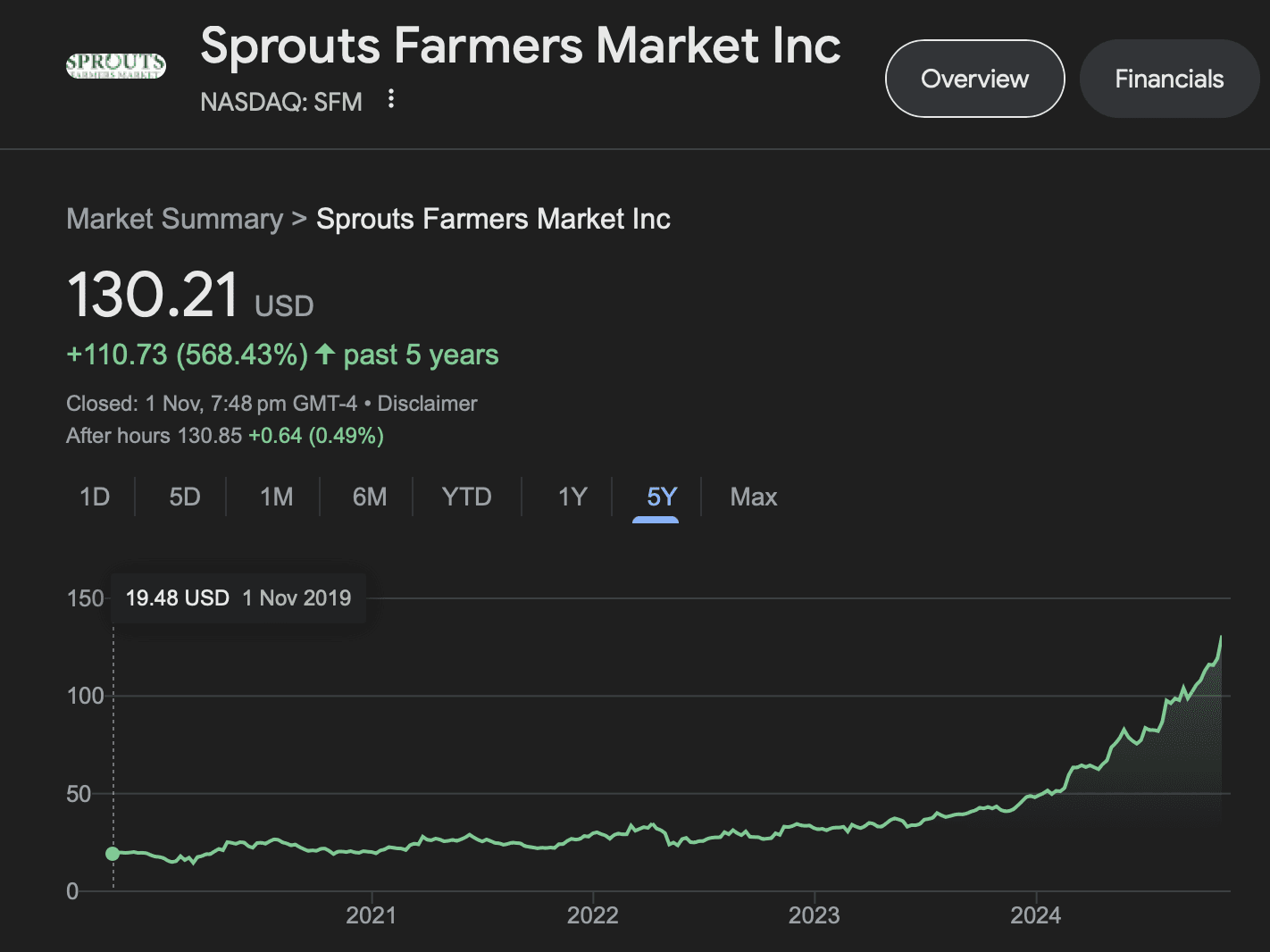Click the 19.48 USD chart tooltip

238,597
